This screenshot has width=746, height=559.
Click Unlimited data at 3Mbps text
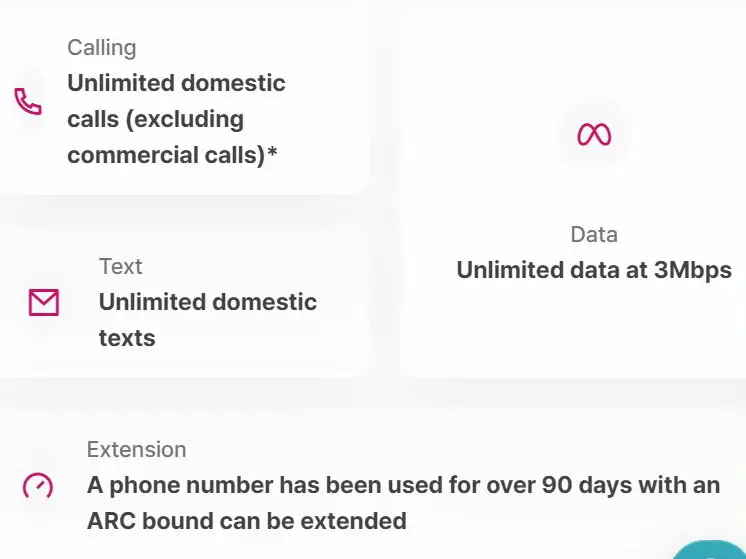click(594, 270)
